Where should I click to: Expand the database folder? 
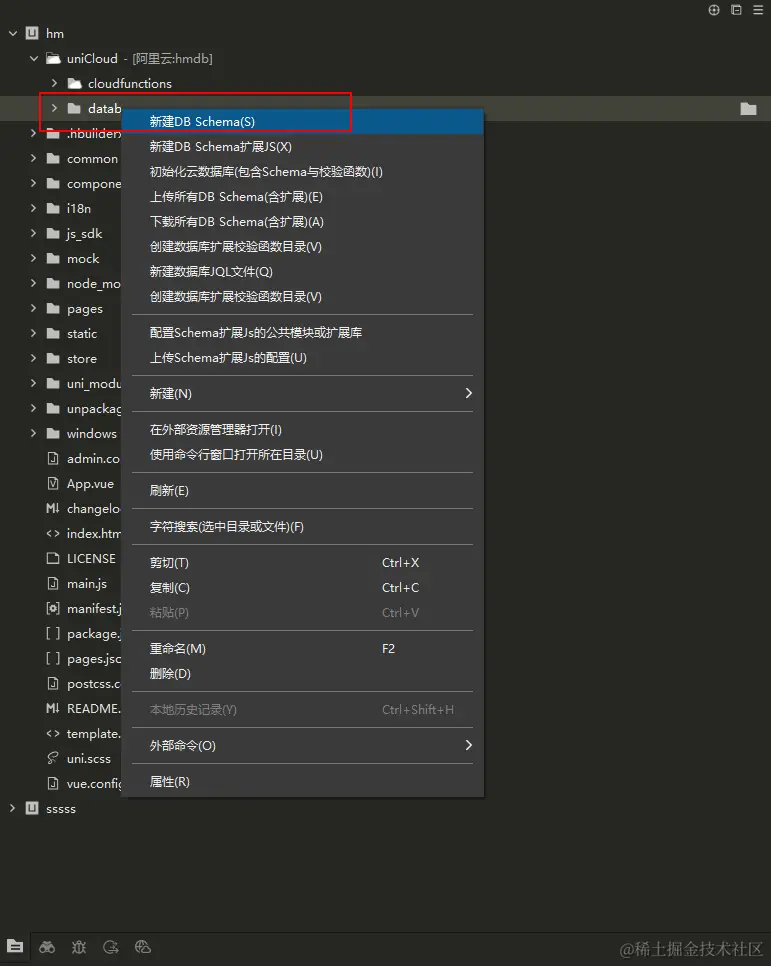click(54, 108)
